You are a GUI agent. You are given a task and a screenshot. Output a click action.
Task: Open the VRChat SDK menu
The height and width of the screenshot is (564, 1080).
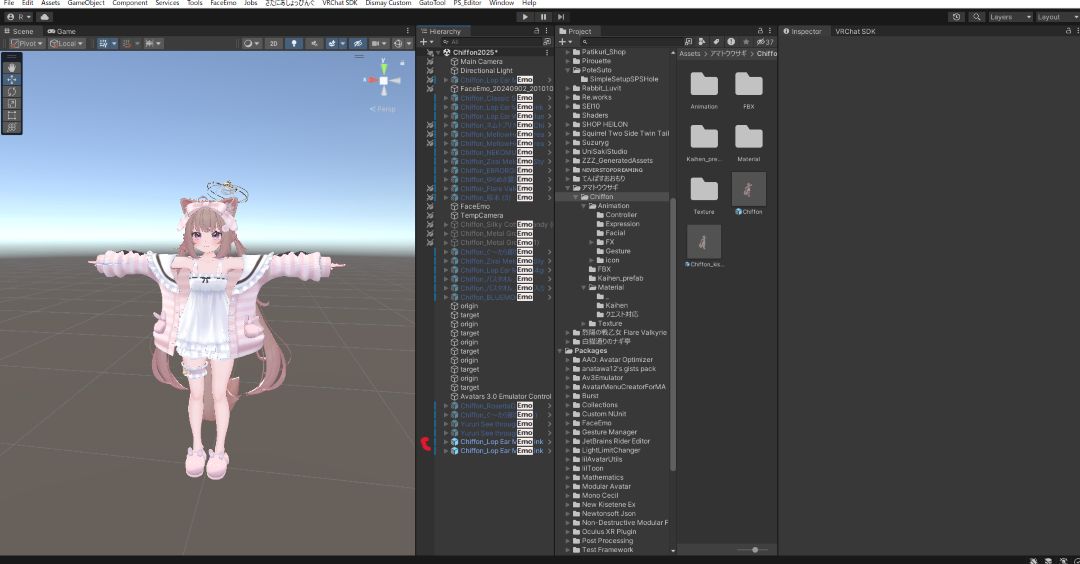340,3
